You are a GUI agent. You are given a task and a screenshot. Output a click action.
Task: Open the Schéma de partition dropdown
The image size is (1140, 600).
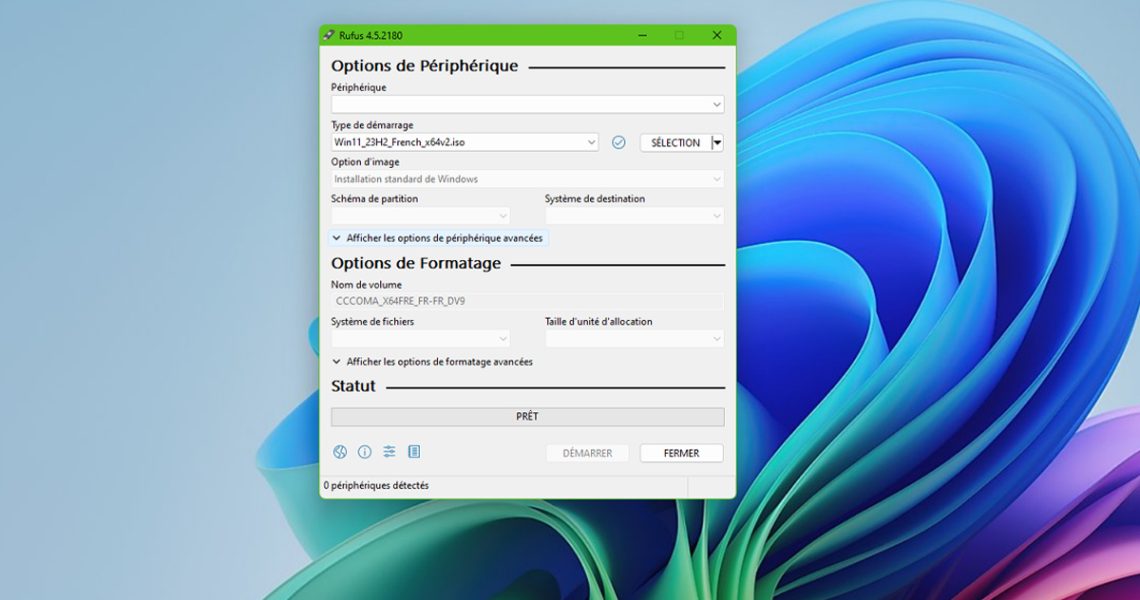(x=420, y=216)
